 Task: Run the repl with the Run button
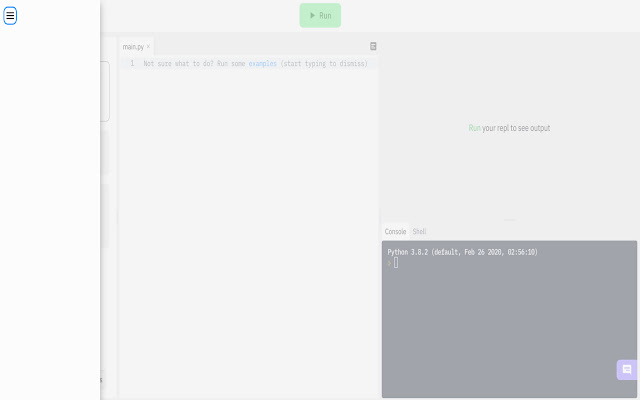pos(320,16)
